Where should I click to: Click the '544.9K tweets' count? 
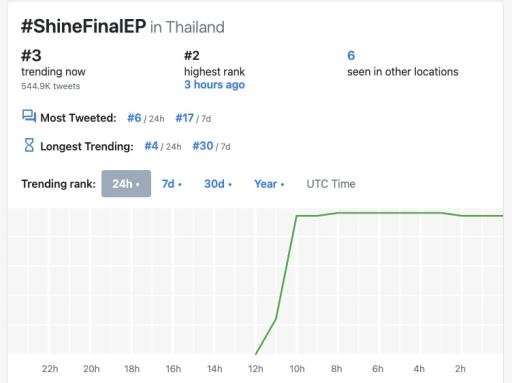coord(51,86)
